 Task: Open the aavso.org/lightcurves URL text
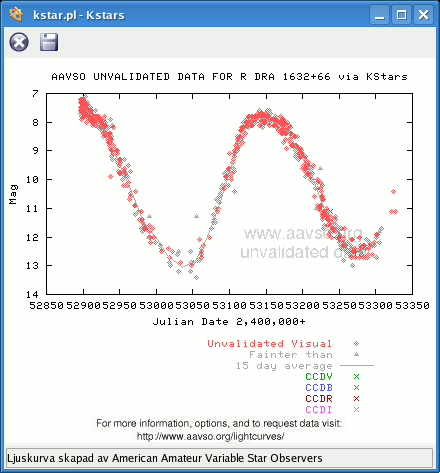(x=210, y=436)
